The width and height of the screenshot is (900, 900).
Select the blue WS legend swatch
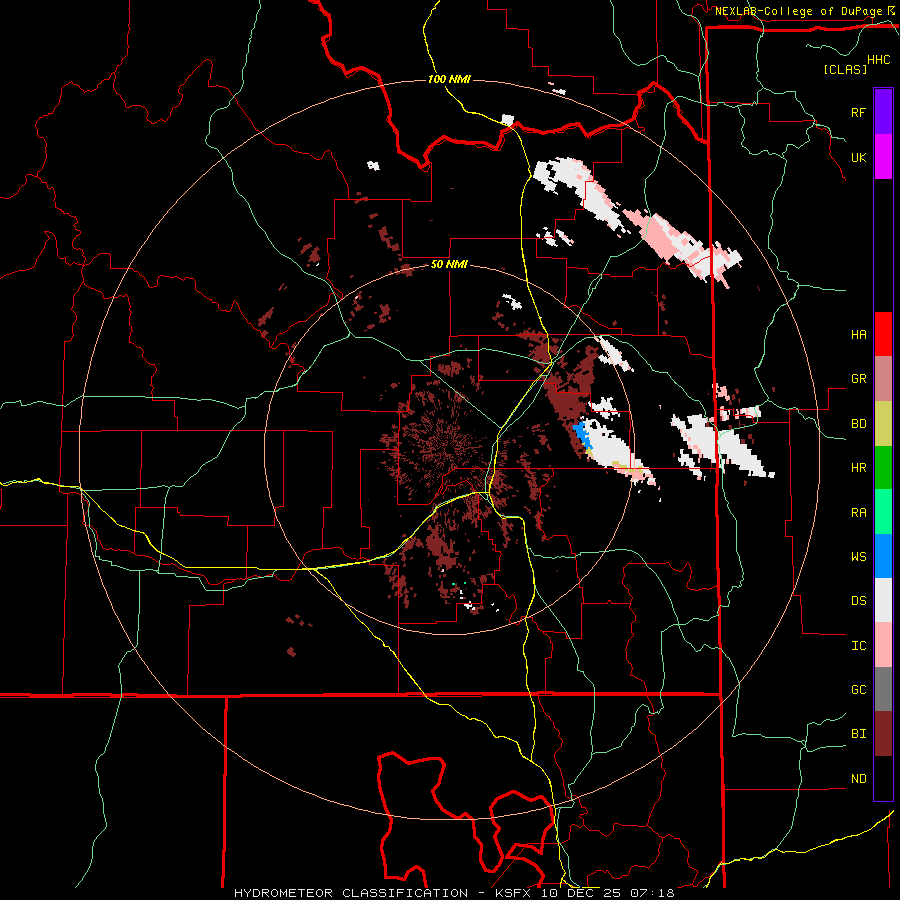click(x=883, y=556)
